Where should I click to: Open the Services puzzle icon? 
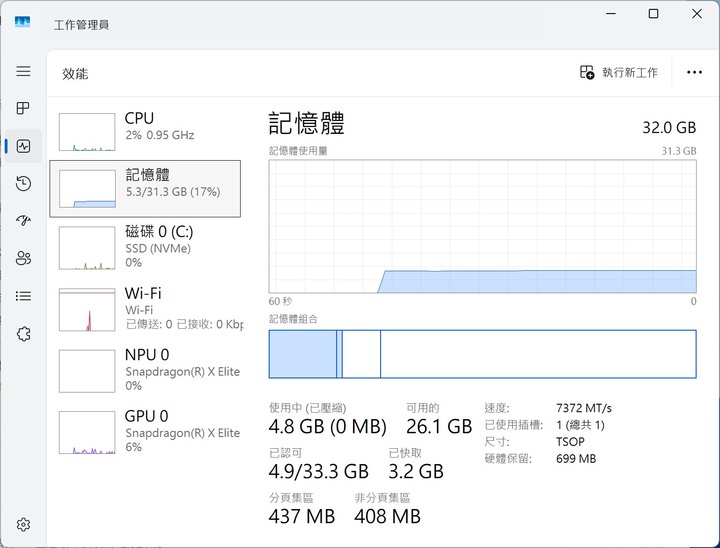pos(23,333)
